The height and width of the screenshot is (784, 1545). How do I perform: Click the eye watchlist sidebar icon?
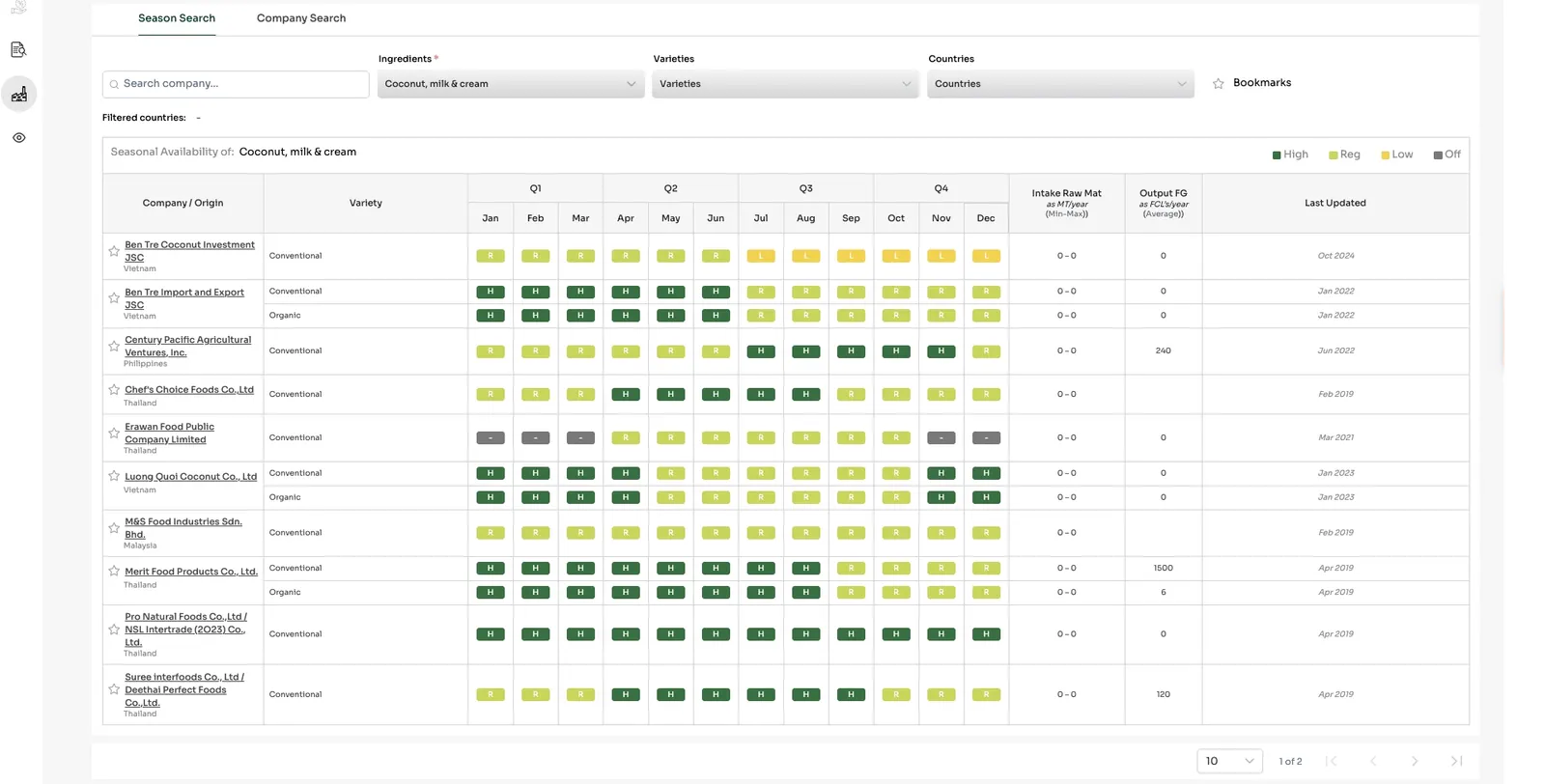(18, 138)
